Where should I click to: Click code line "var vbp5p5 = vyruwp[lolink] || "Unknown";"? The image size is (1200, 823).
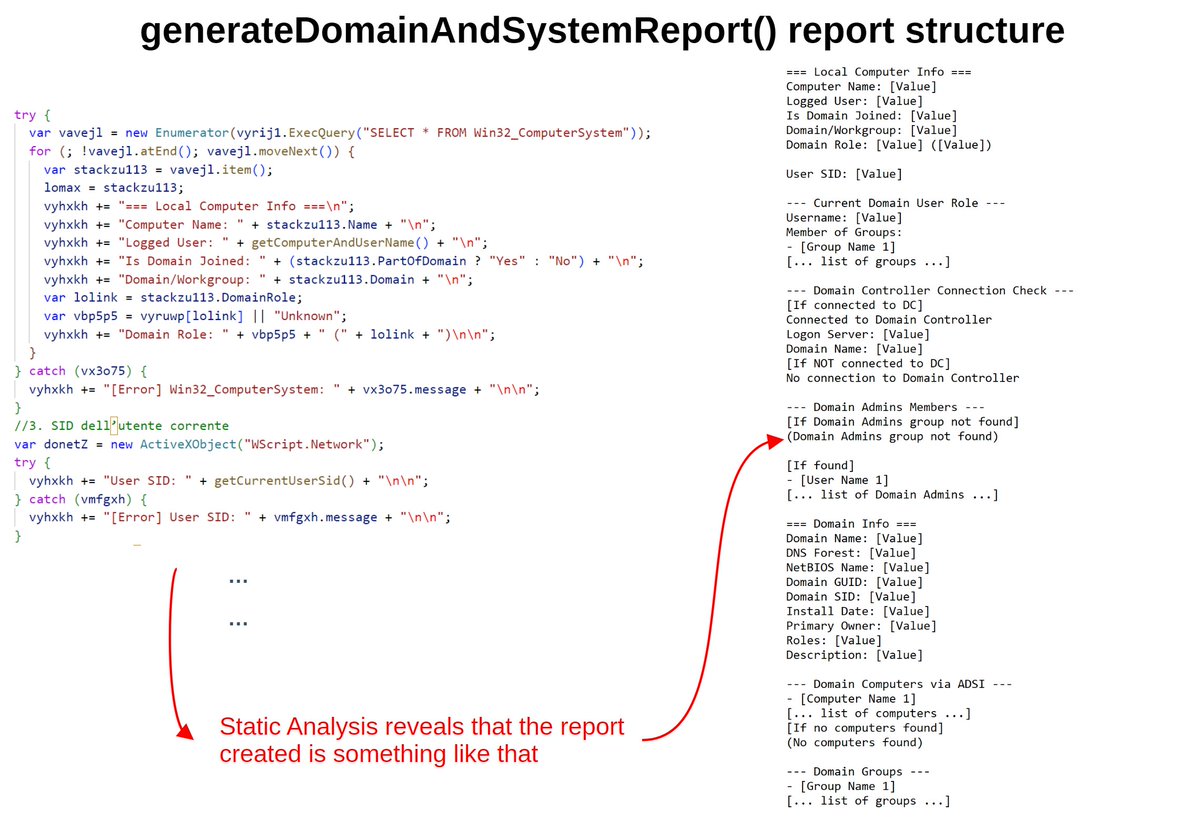tap(195, 317)
